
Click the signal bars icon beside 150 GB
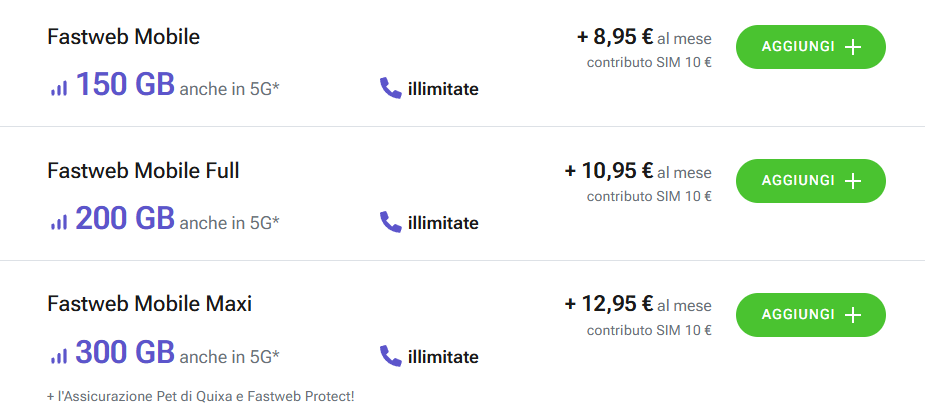click(59, 88)
